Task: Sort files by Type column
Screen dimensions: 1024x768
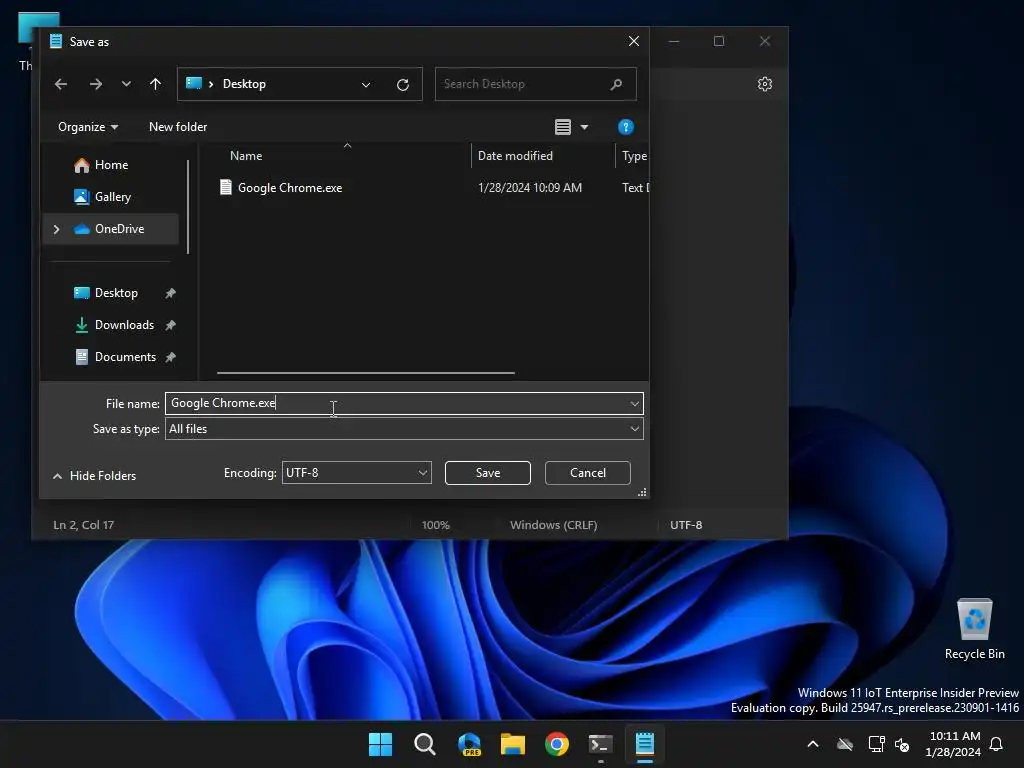Action: 634,155
